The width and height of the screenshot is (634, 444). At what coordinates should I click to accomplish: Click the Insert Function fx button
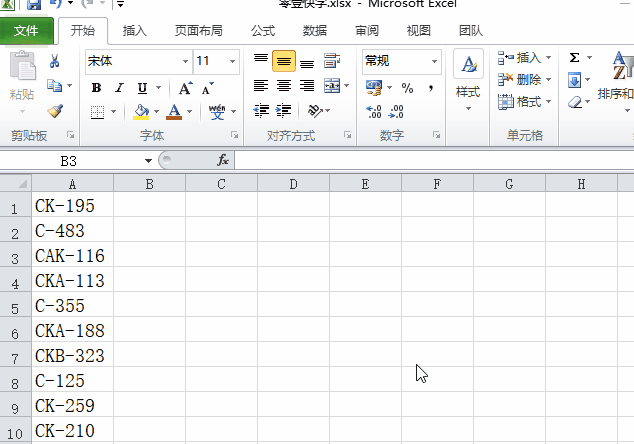click(x=223, y=160)
